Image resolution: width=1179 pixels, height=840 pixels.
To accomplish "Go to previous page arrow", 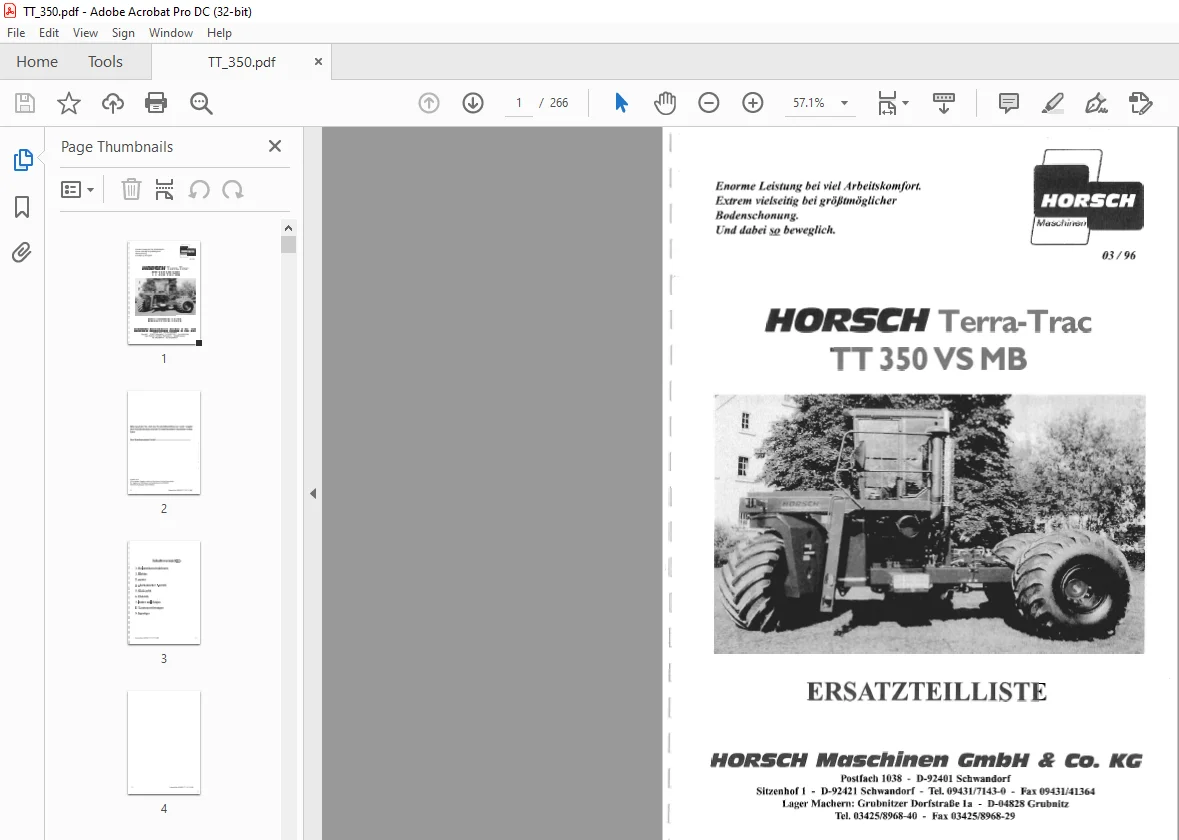I will [x=429, y=103].
